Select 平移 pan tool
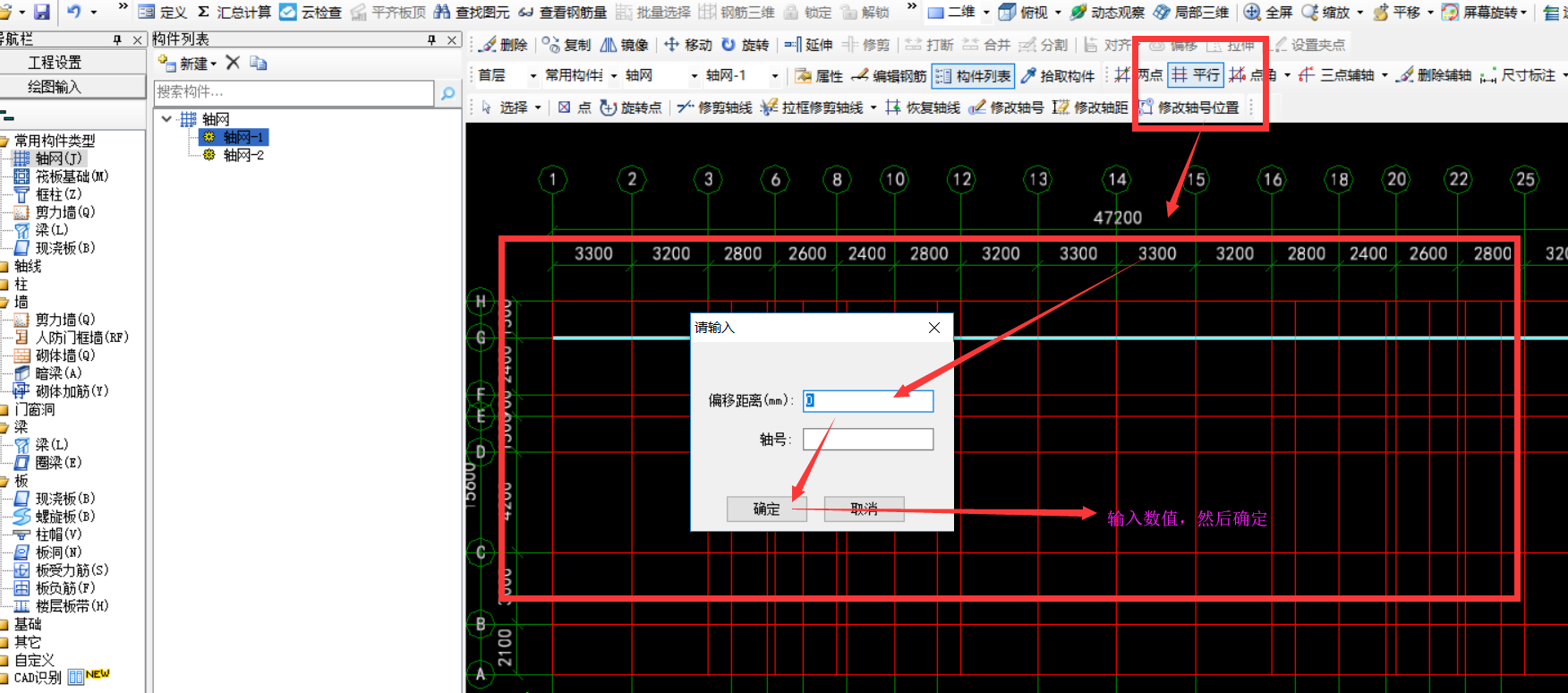 pos(1396,12)
